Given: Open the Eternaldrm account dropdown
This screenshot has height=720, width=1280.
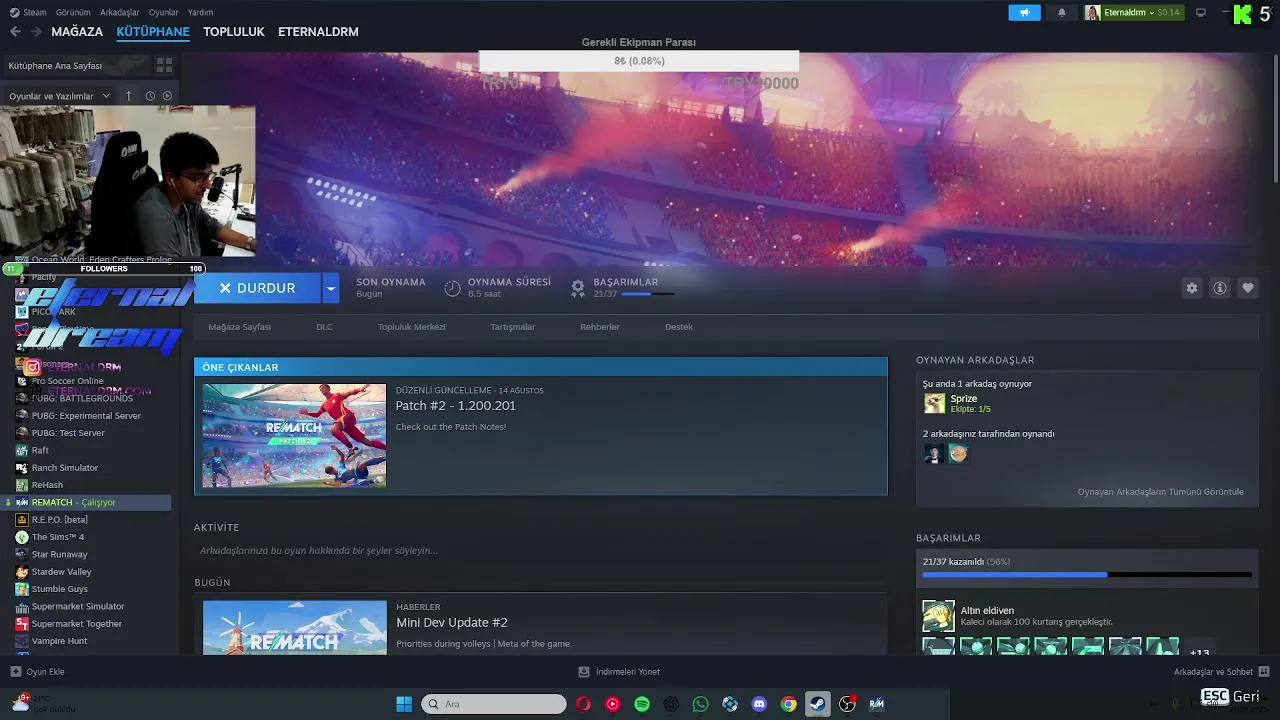Looking at the screenshot, I should [x=1133, y=13].
